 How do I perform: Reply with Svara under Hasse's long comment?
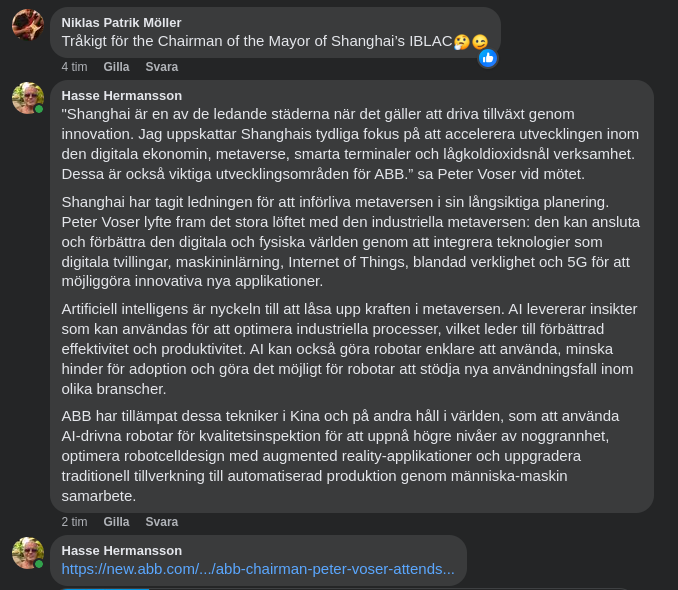(161, 522)
